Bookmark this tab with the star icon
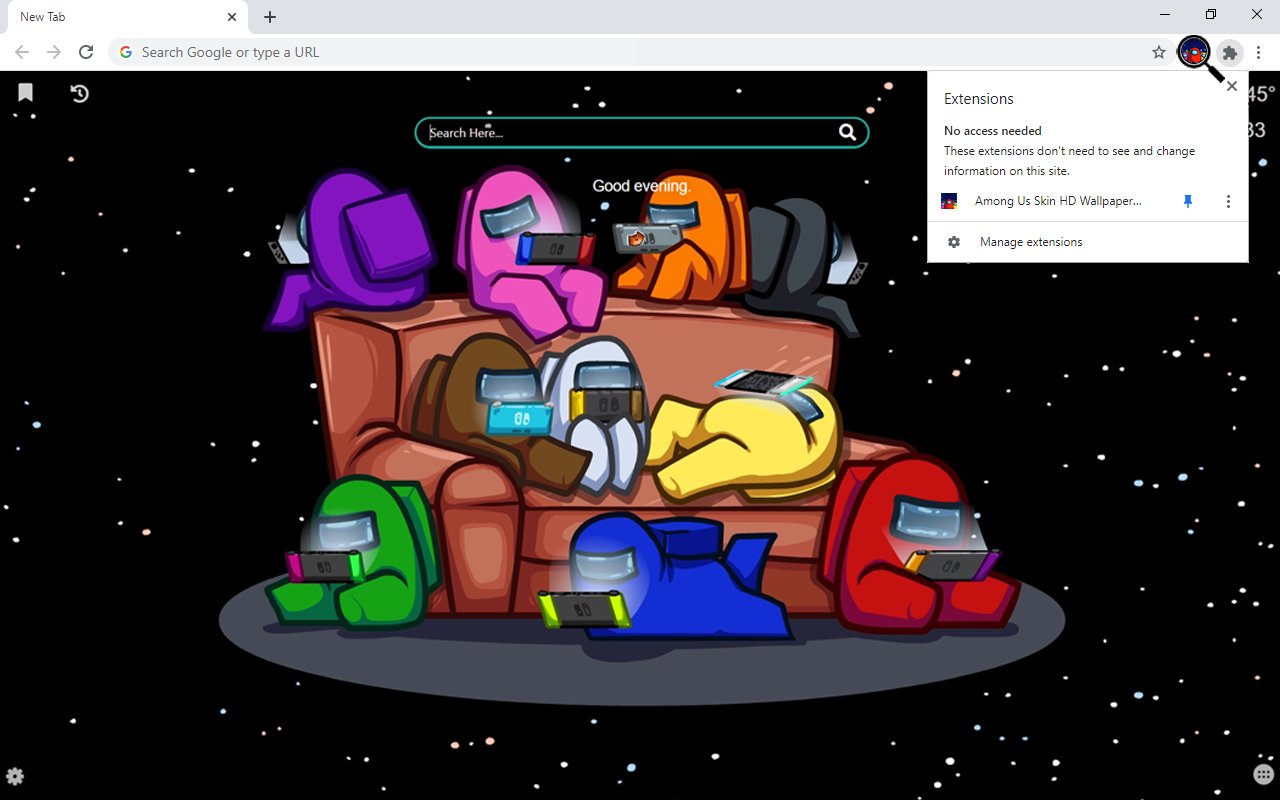This screenshot has height=800, width=1280. [x=1159, y=52]
